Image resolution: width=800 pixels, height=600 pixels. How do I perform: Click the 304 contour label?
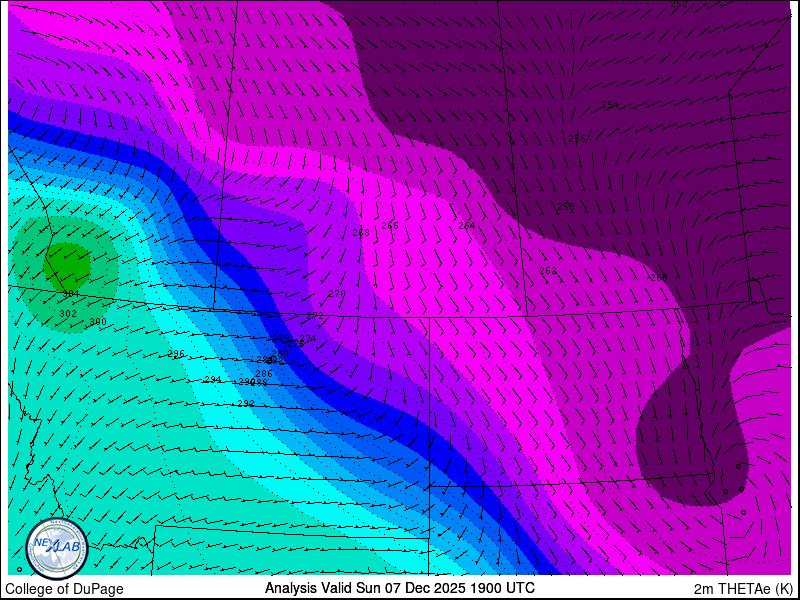71,293
